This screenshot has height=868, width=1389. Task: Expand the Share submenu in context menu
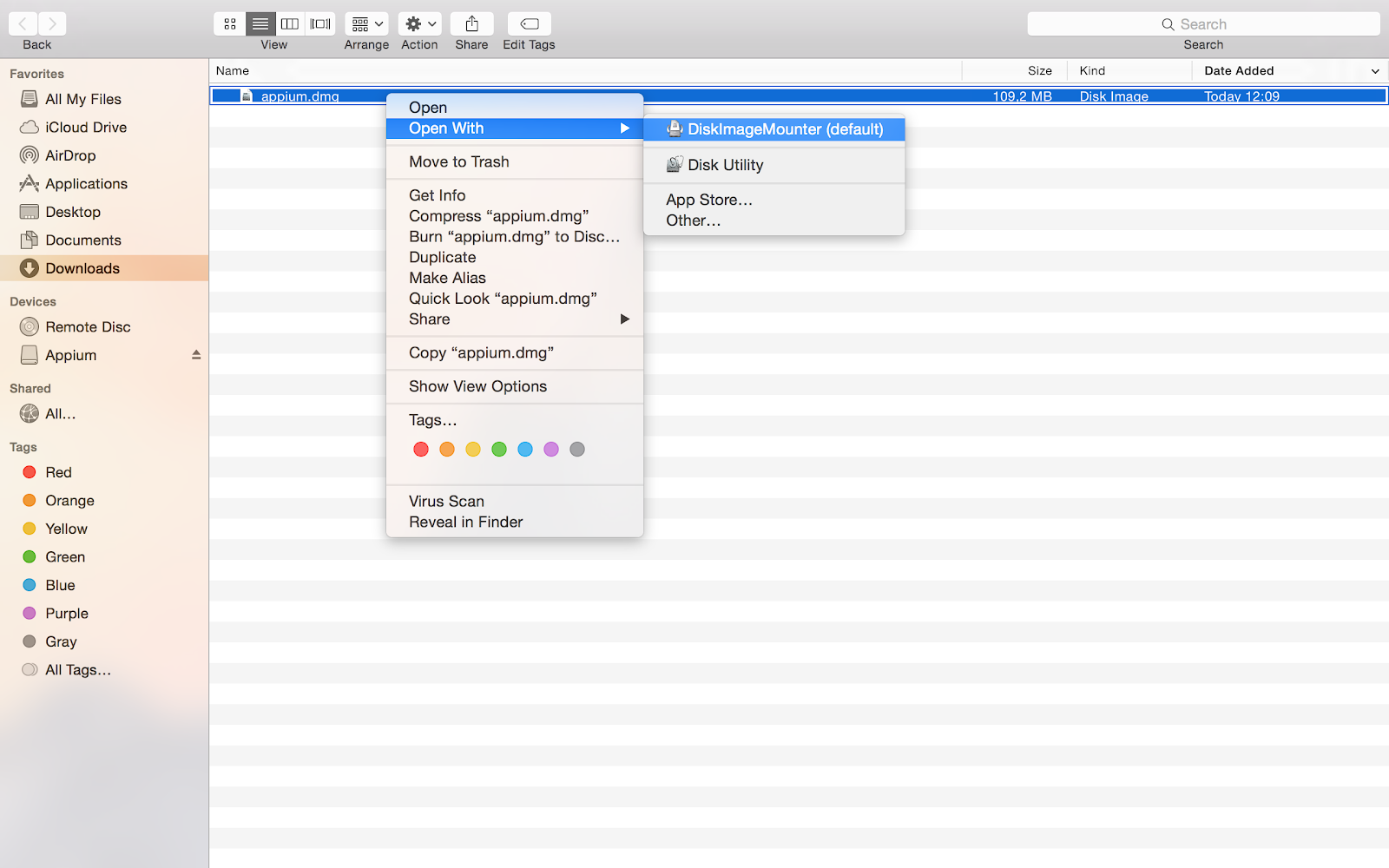coord(515,319)
